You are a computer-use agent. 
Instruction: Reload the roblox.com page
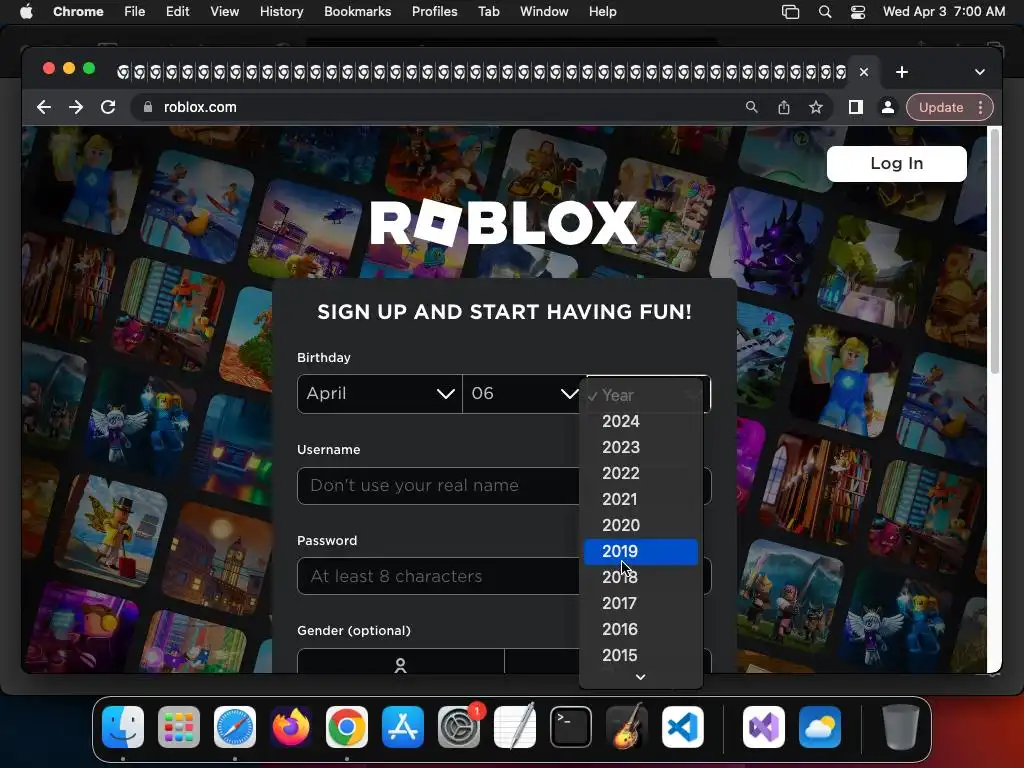pos(108,107)
